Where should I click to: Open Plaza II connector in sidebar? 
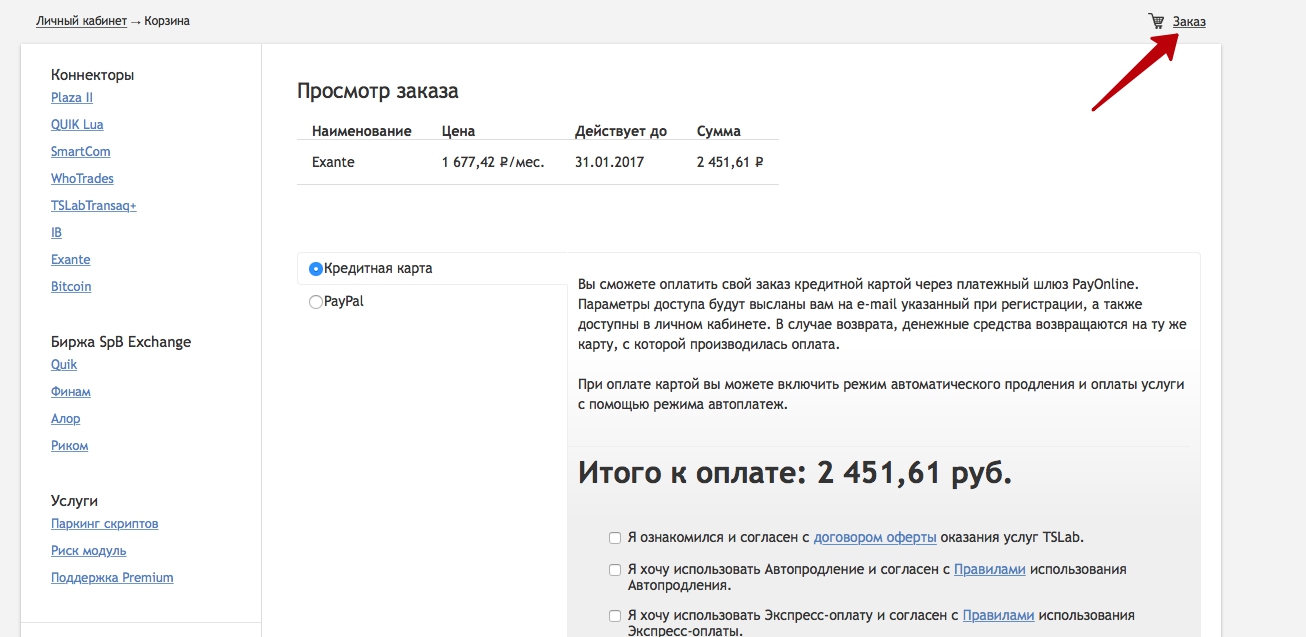tap(72, 98)
